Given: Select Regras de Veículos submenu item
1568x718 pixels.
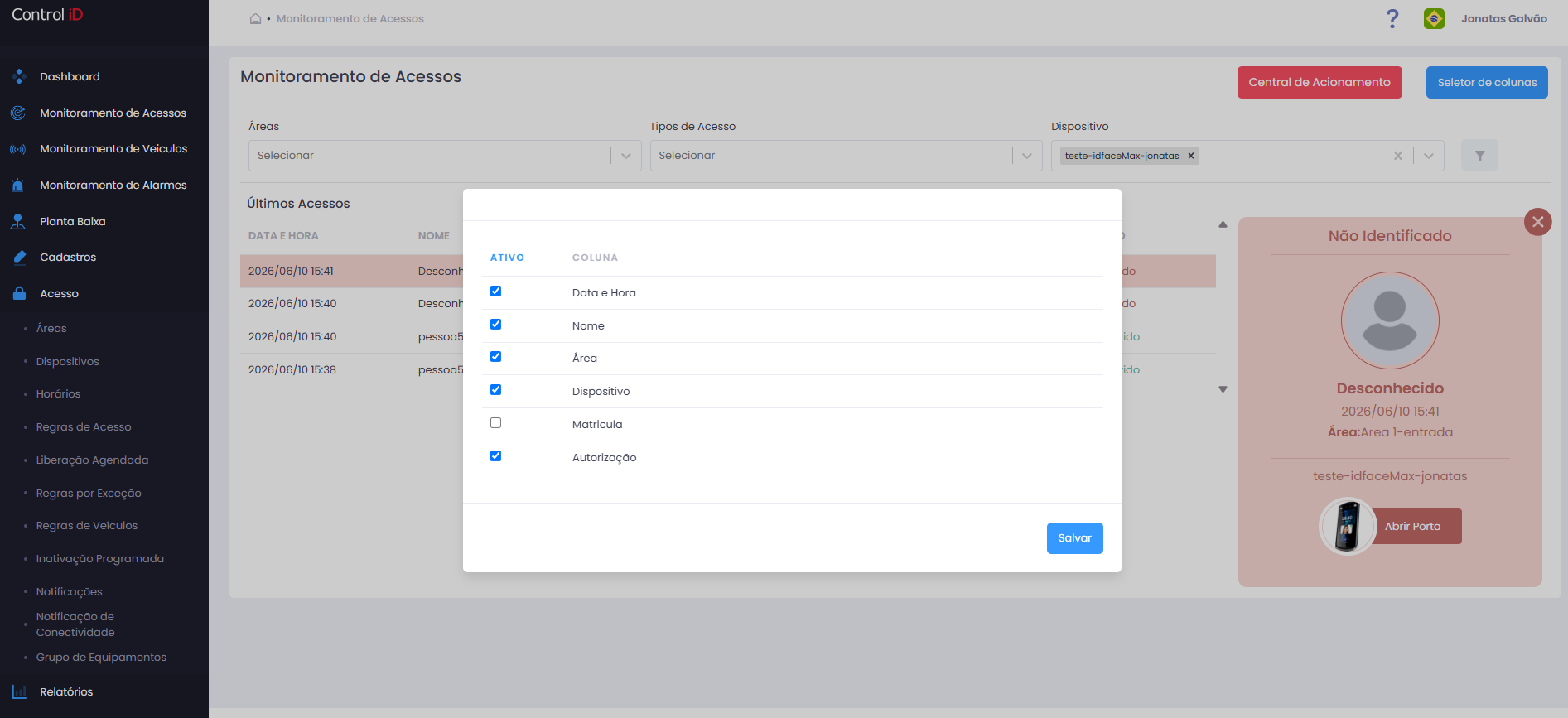Looking at the screenshot, I should coord(87,526).
